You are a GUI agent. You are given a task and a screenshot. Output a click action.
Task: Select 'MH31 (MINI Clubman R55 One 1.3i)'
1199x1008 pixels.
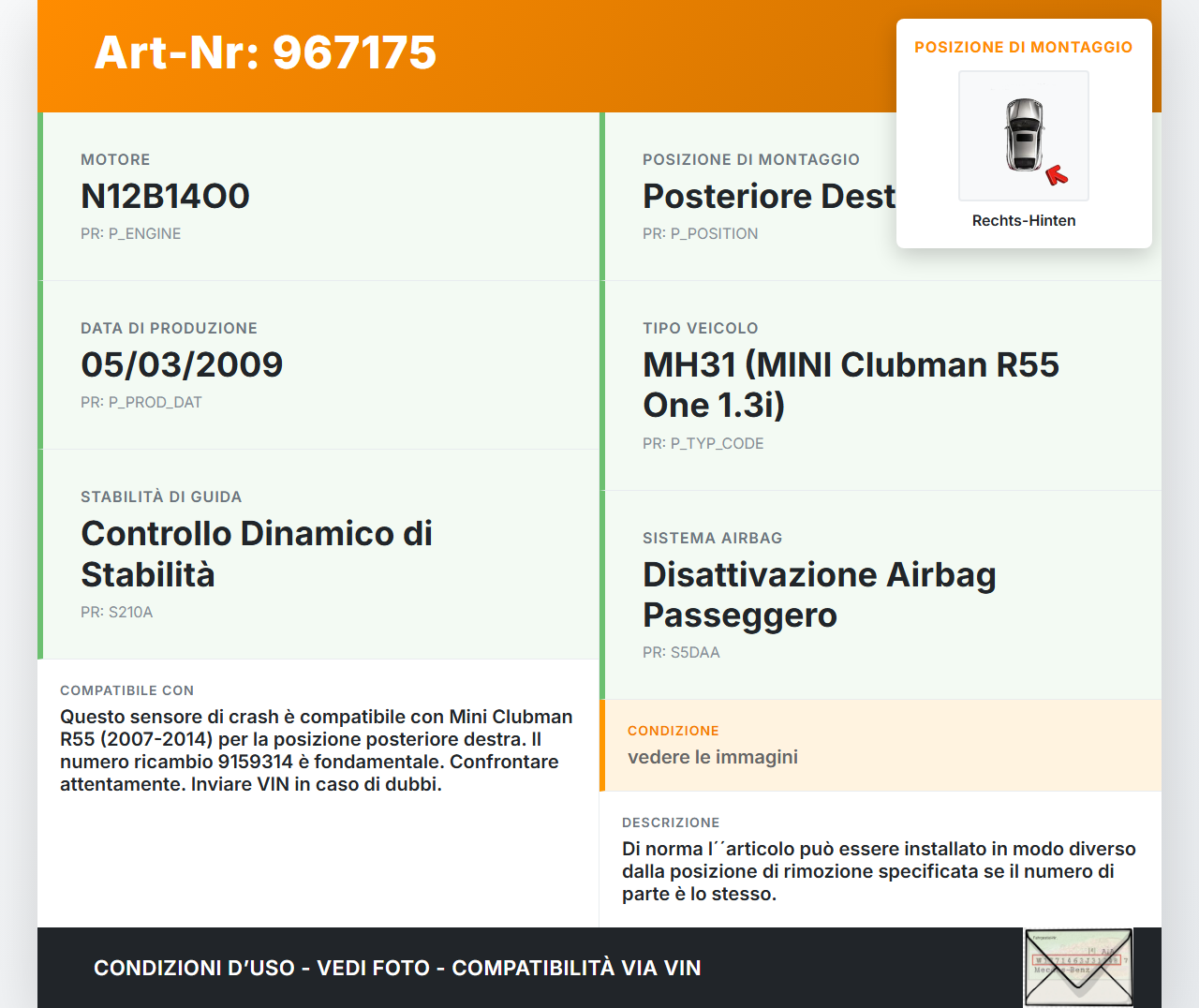coord(851,384)
